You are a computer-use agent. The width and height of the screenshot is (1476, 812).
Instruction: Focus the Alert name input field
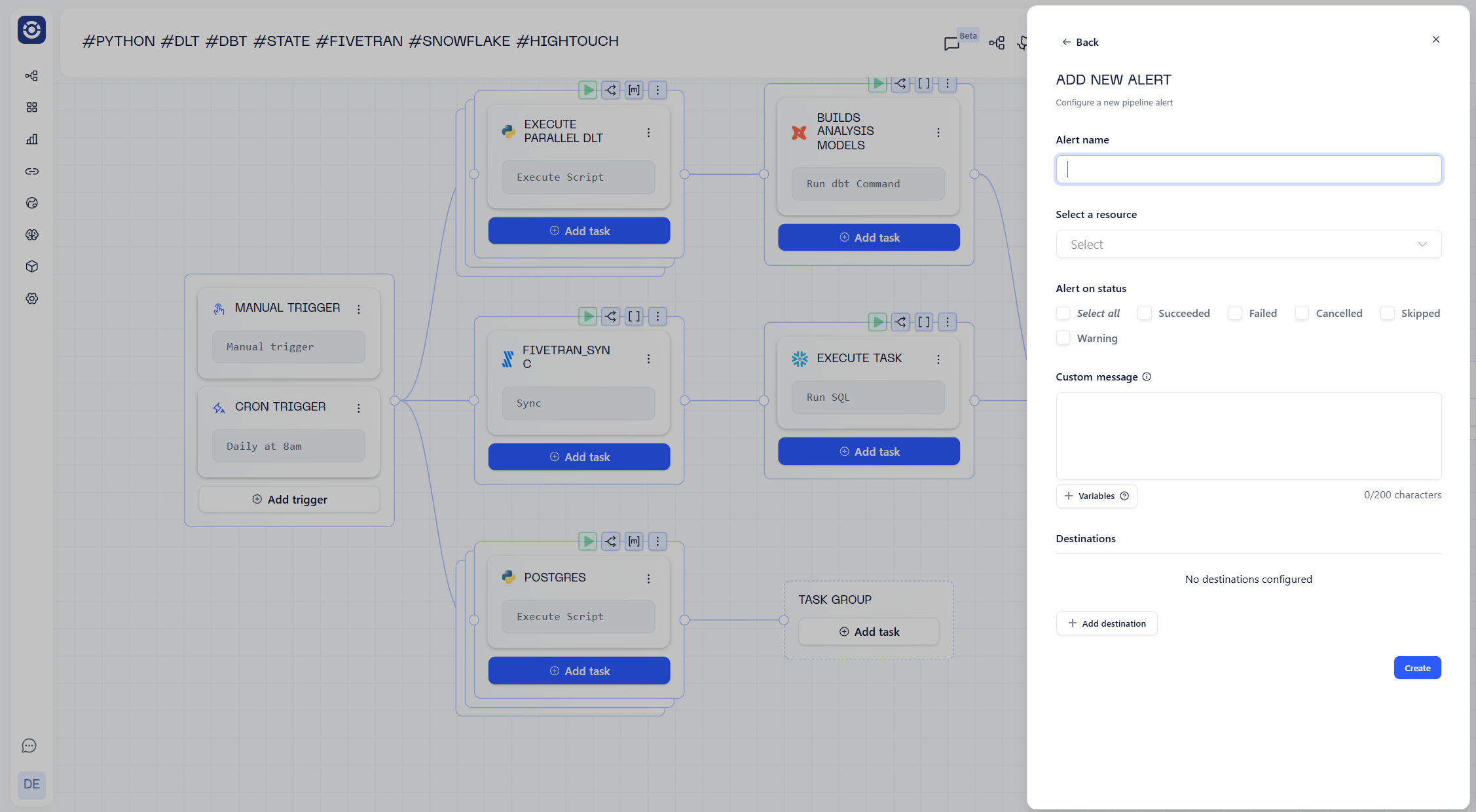tap(1248, 170)
